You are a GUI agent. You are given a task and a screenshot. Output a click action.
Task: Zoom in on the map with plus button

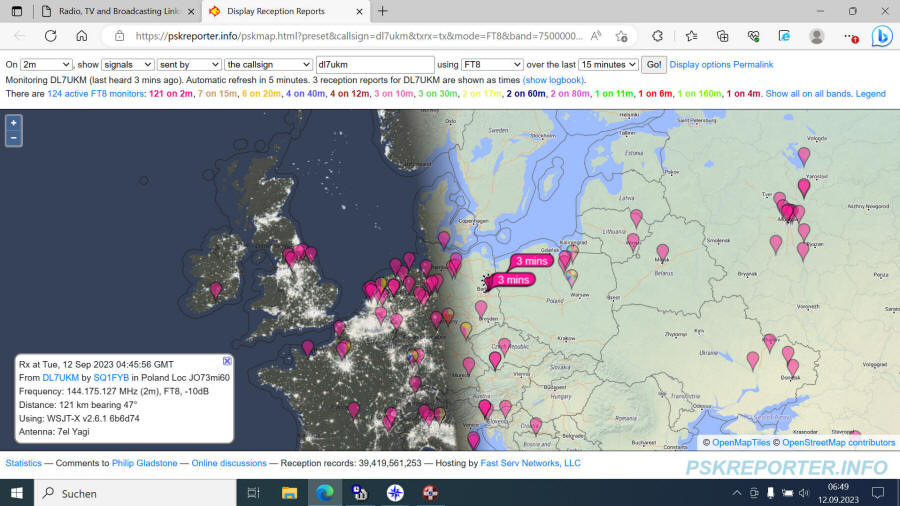pyautogui.click(x=13, y=123)
